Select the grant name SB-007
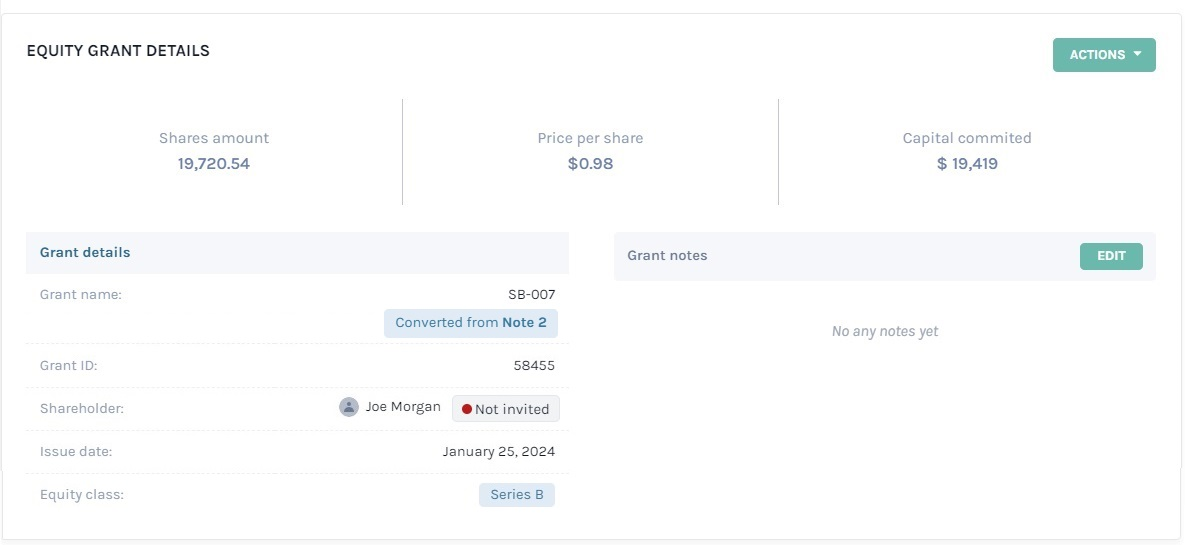The height and width of the screenshot is (545, 1185). point(531,295)
